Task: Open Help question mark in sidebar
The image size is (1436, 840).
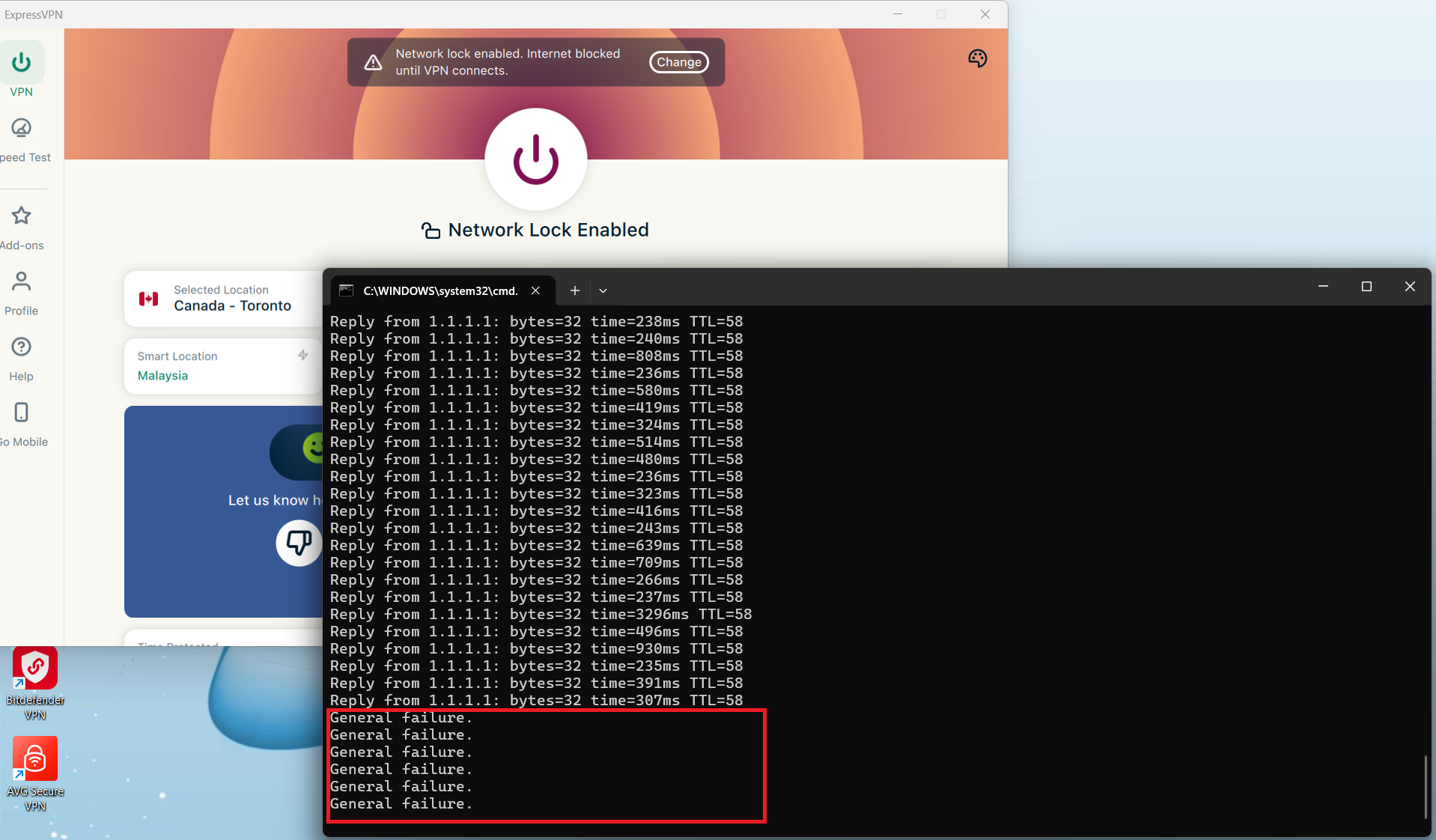Action: [21, 347]
